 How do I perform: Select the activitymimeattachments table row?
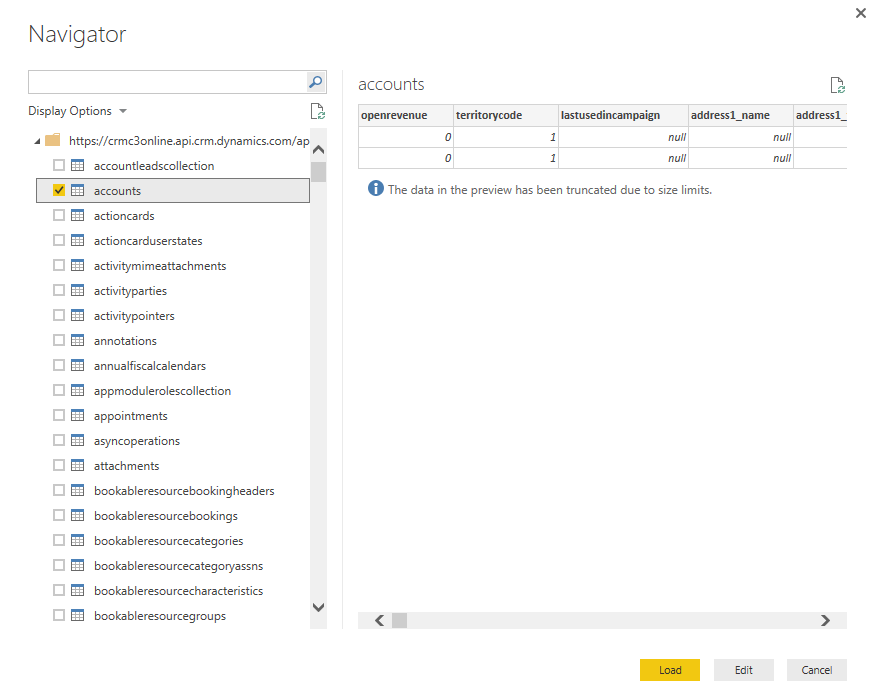tap(173, 266)
